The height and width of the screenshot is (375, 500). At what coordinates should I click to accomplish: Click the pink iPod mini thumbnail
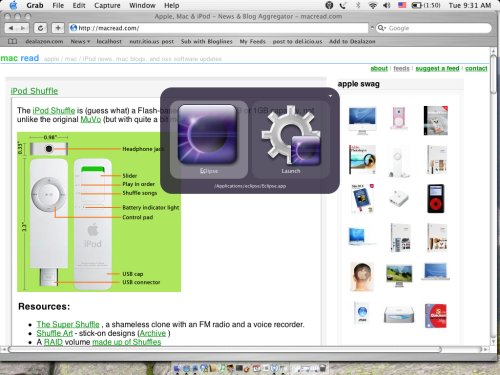click(399, 118)
